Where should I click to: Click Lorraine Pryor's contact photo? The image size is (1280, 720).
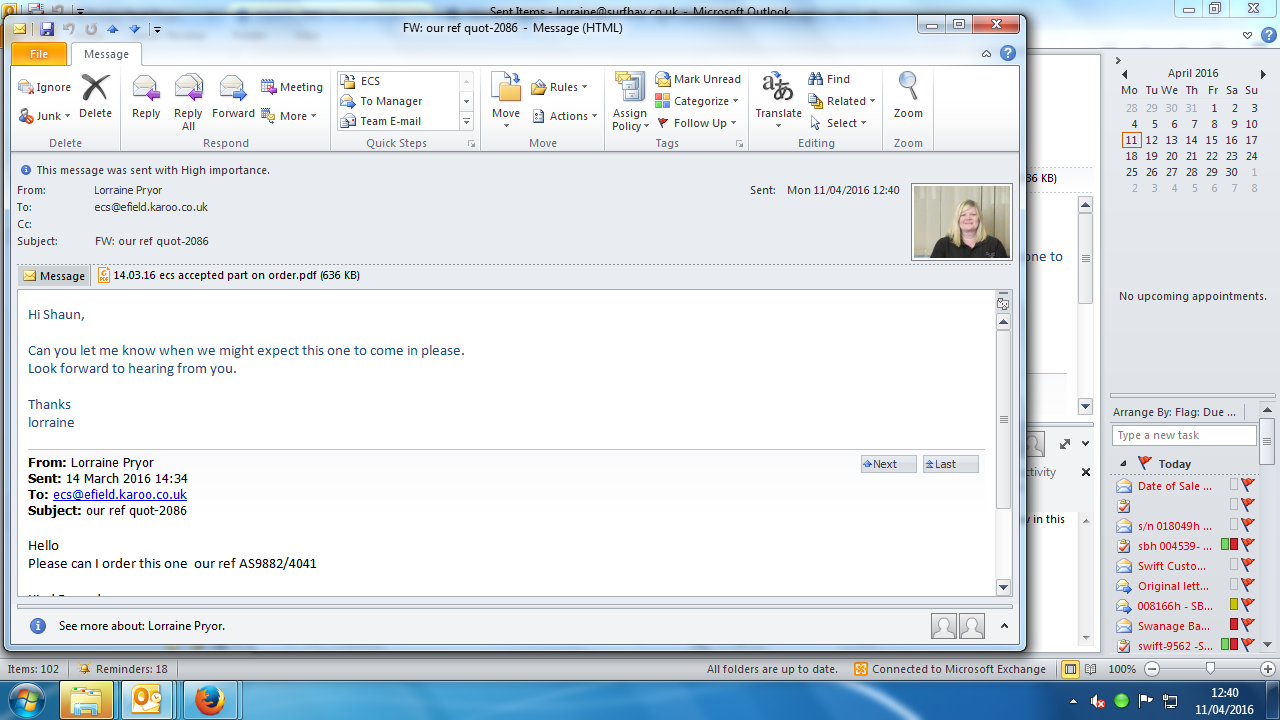(x=962, y=222)
